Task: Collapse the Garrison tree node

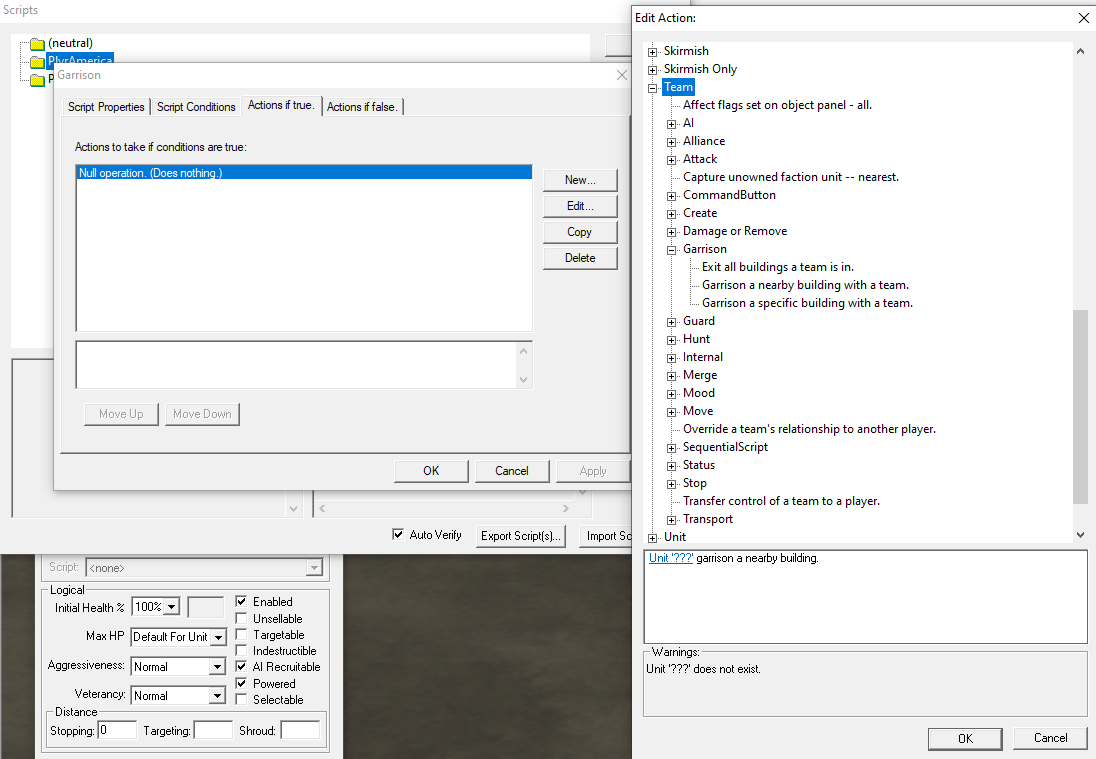Action: coord(672,250)
